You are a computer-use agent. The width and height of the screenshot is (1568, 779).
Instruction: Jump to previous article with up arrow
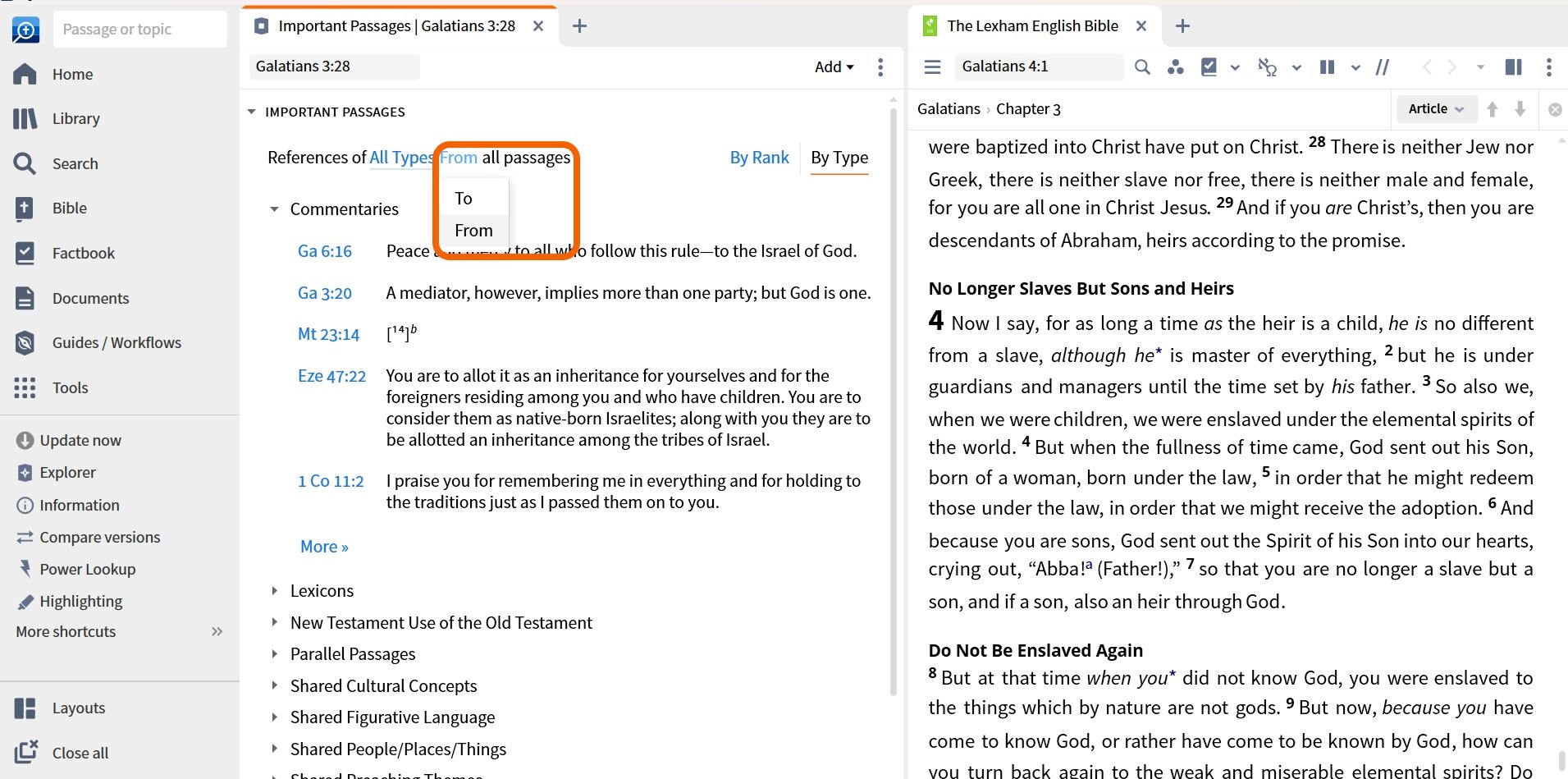click(1493, 108)
